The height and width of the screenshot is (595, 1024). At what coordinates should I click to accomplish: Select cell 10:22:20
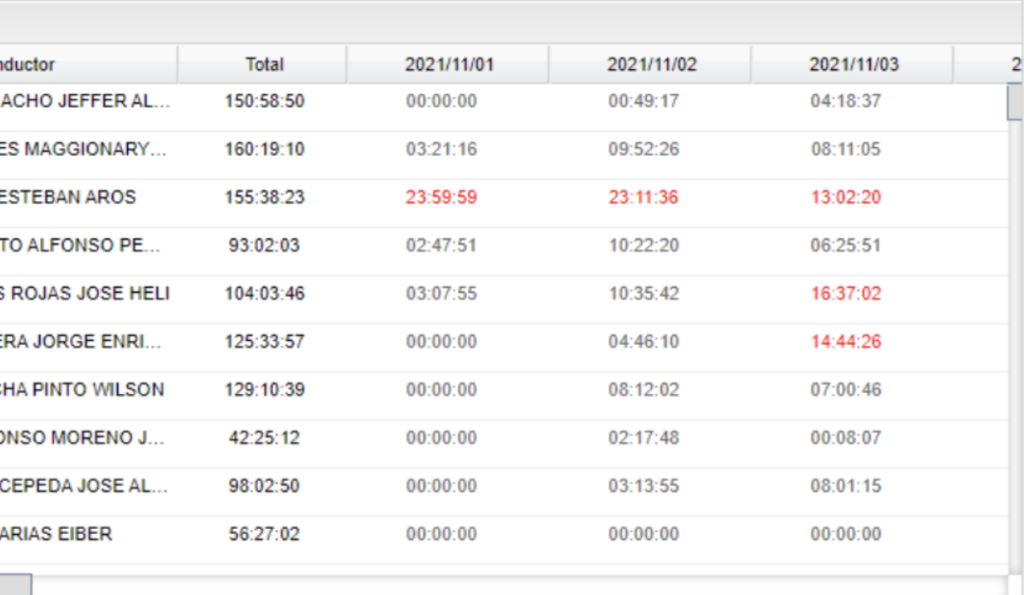point(643,246)
